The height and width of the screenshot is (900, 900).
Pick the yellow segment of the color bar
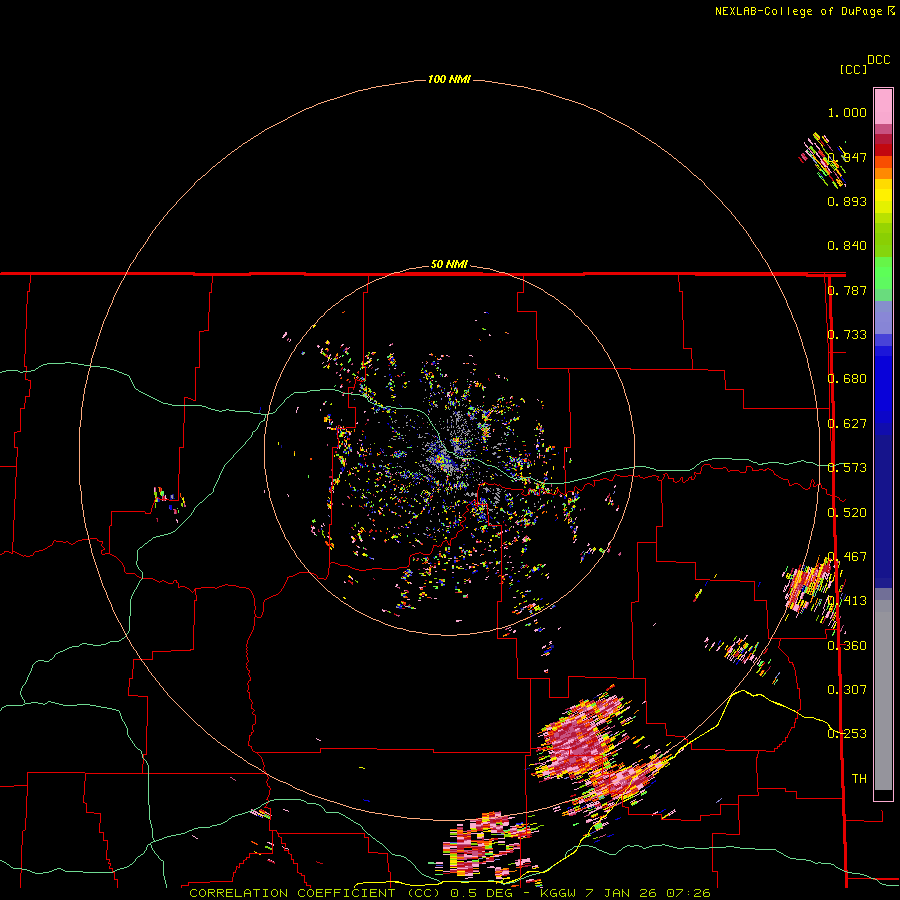click(883, 196)
